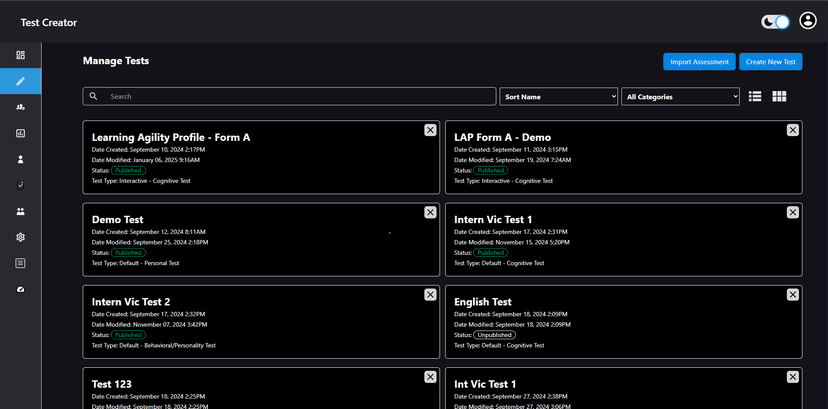Click the search magnifier icon

tap(93, 96)
